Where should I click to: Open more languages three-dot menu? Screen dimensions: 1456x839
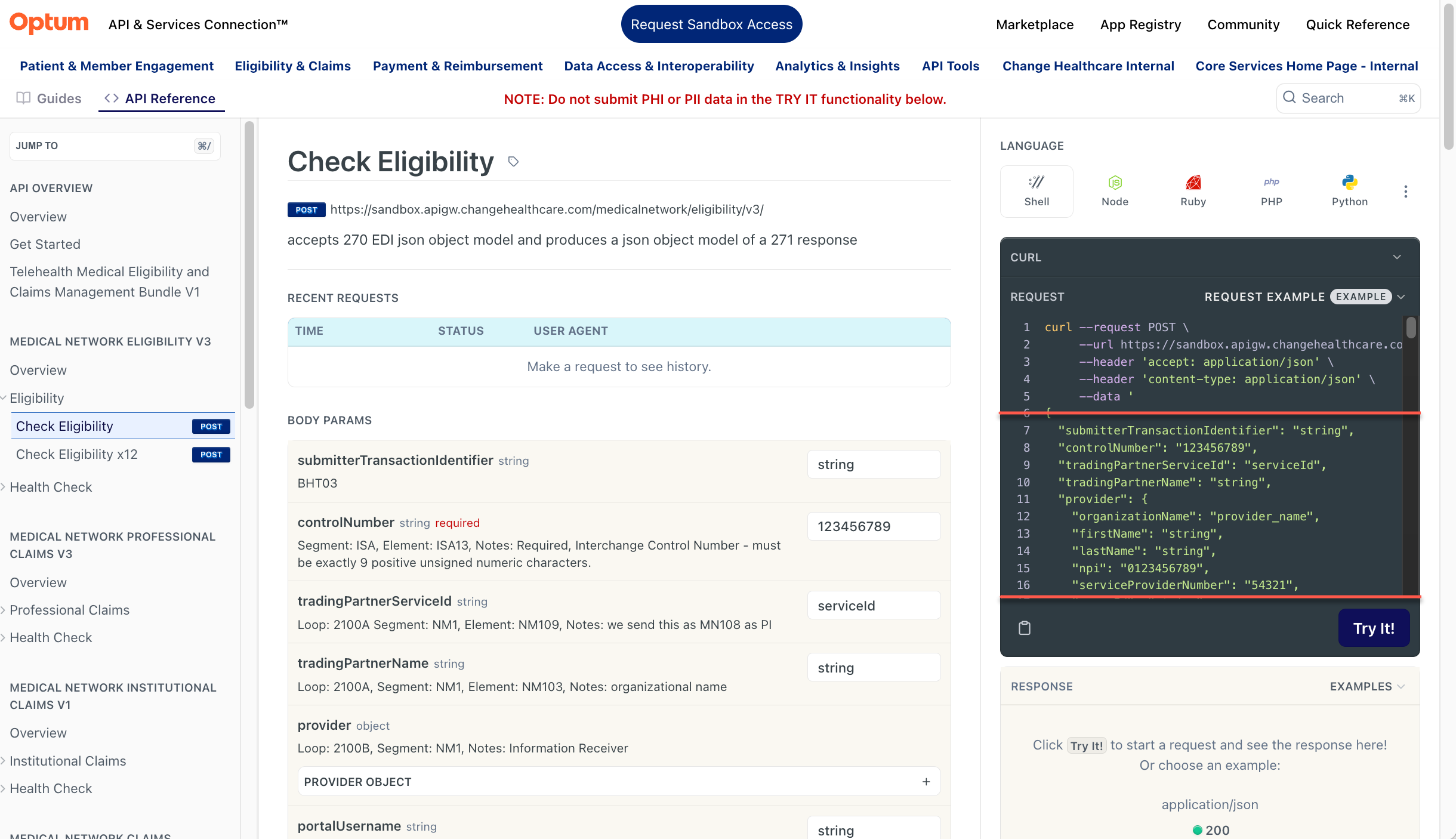[x=1405, y=192]
